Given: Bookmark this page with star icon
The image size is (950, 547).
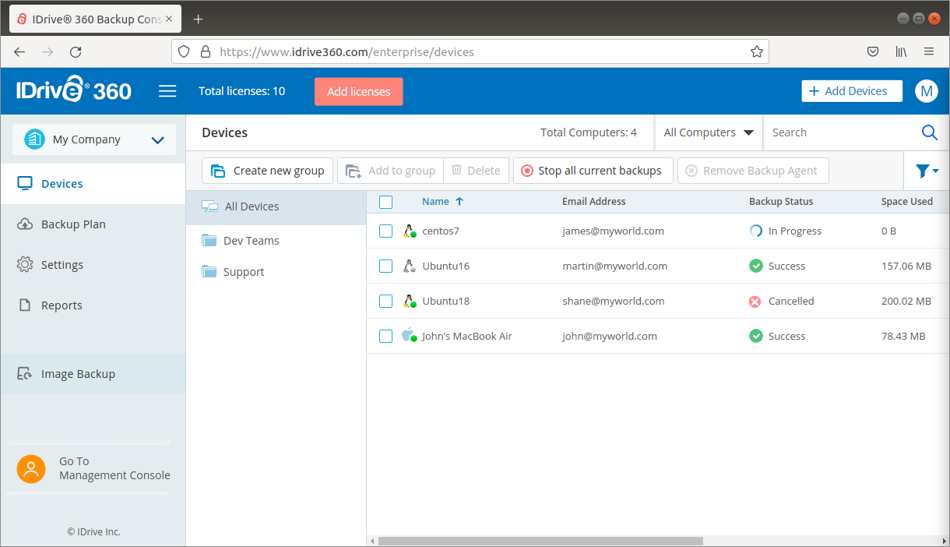Looking at the screenshot, I should 756,52.
